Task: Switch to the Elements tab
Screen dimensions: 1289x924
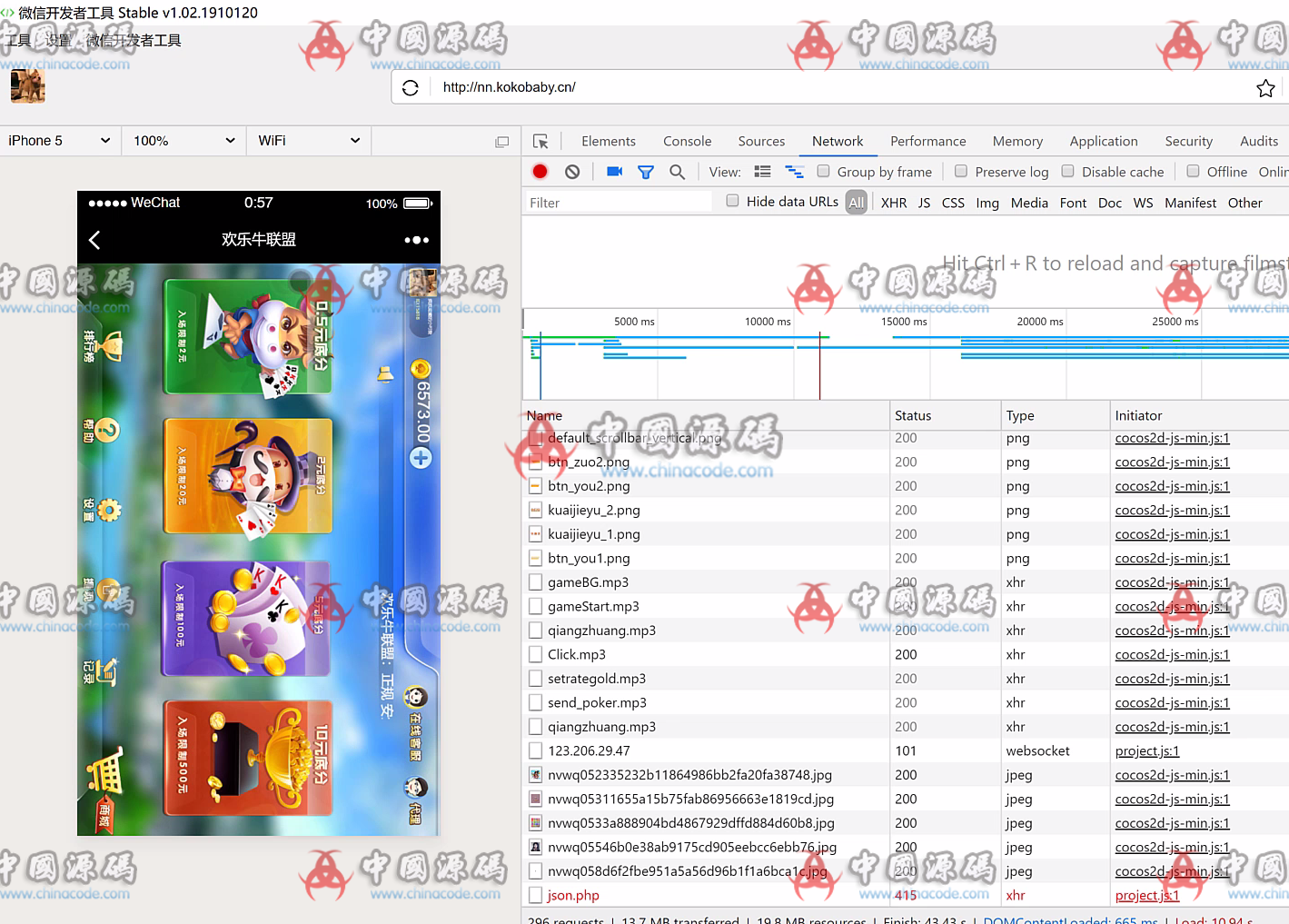Action: [609, 141]
